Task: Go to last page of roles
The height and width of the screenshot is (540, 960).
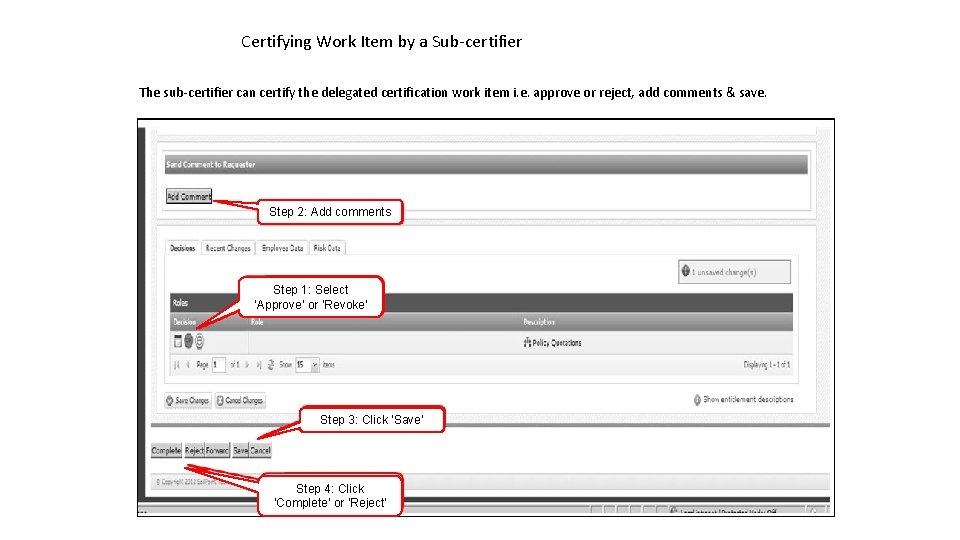Action: point(259,365)
